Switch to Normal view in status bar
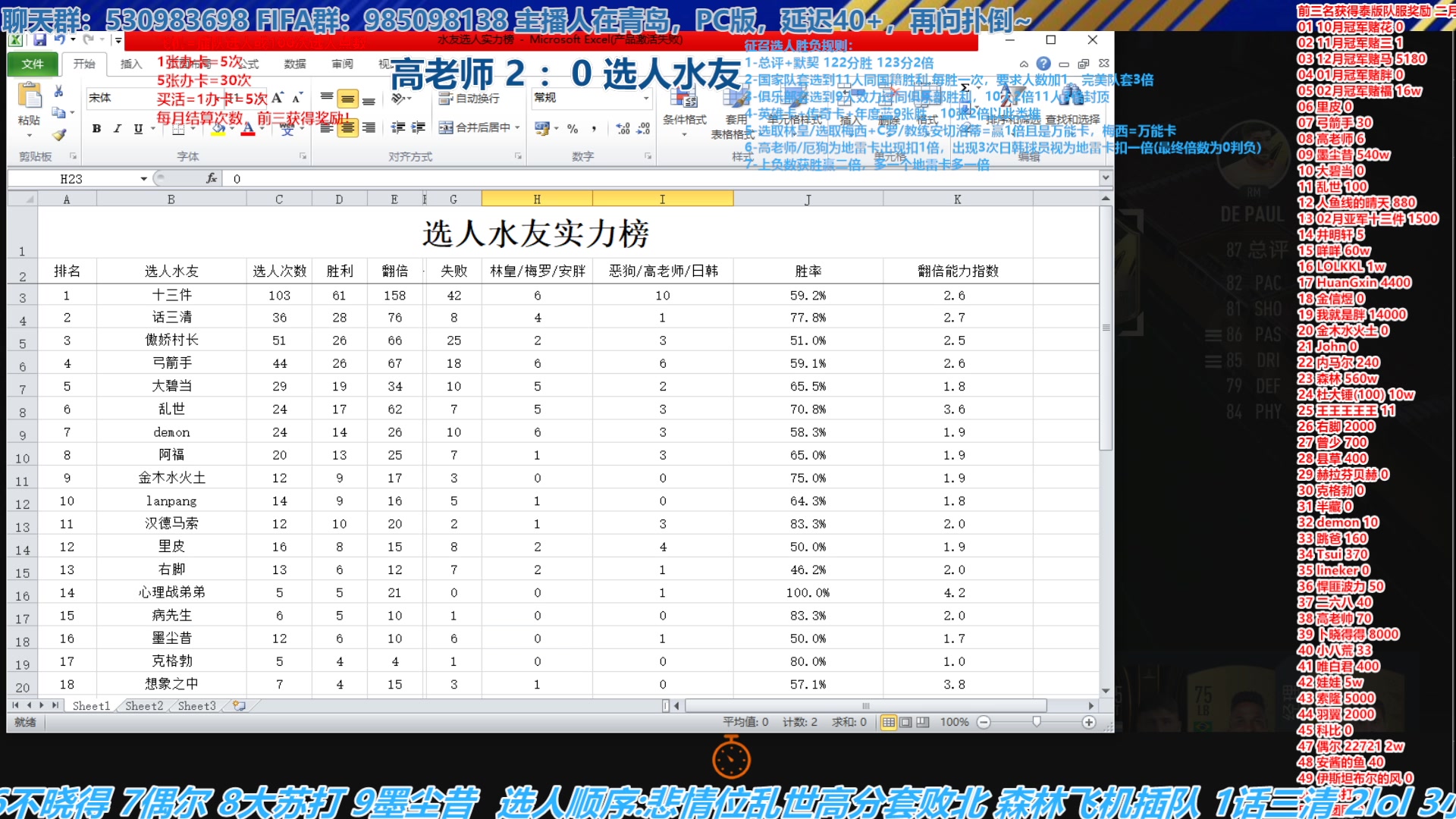 click(x=888, y=722)
